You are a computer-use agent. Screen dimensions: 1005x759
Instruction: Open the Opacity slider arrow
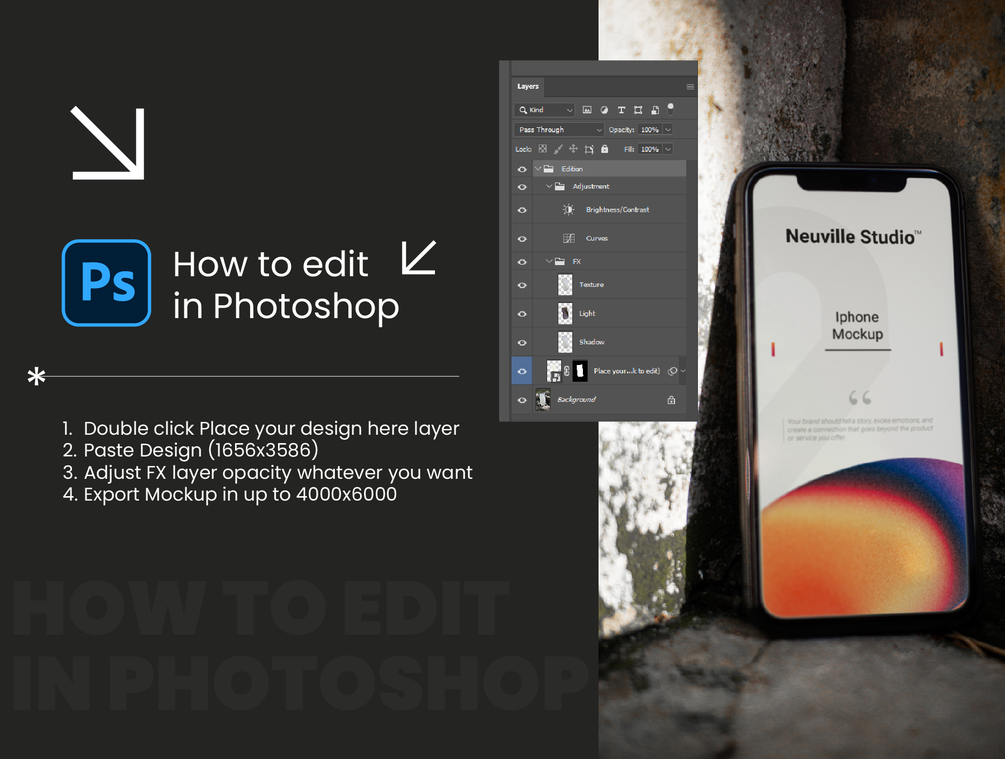click(x=668, y=129)
